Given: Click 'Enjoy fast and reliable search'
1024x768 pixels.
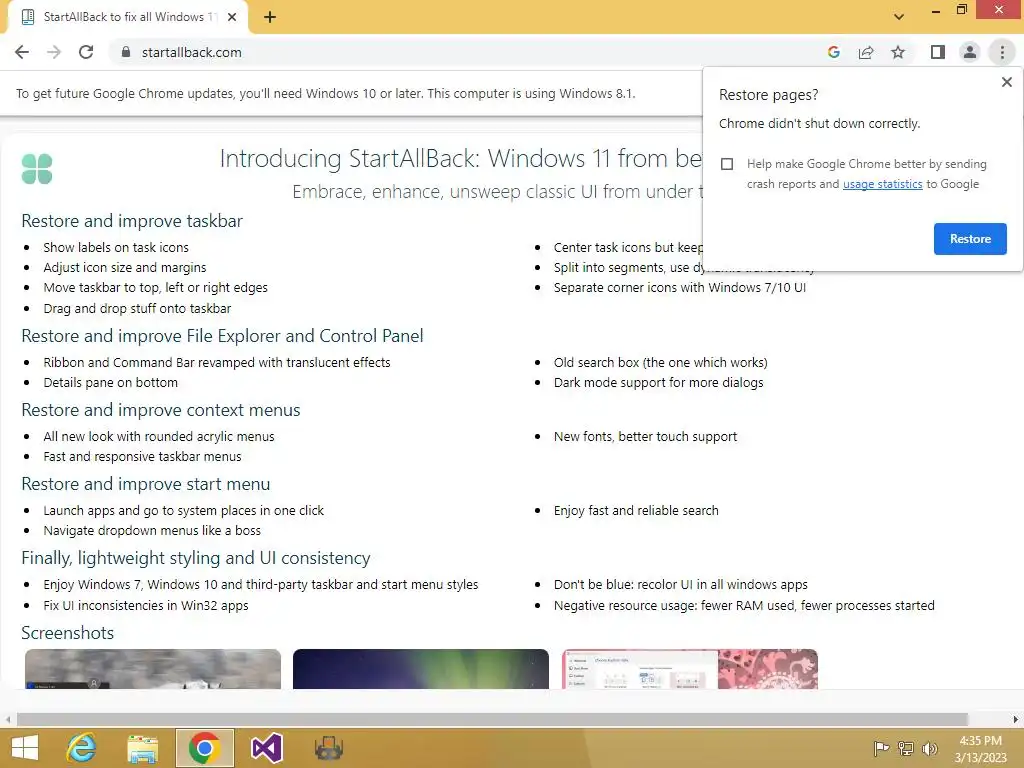Looking at the screenshot, I should [636, 511].
